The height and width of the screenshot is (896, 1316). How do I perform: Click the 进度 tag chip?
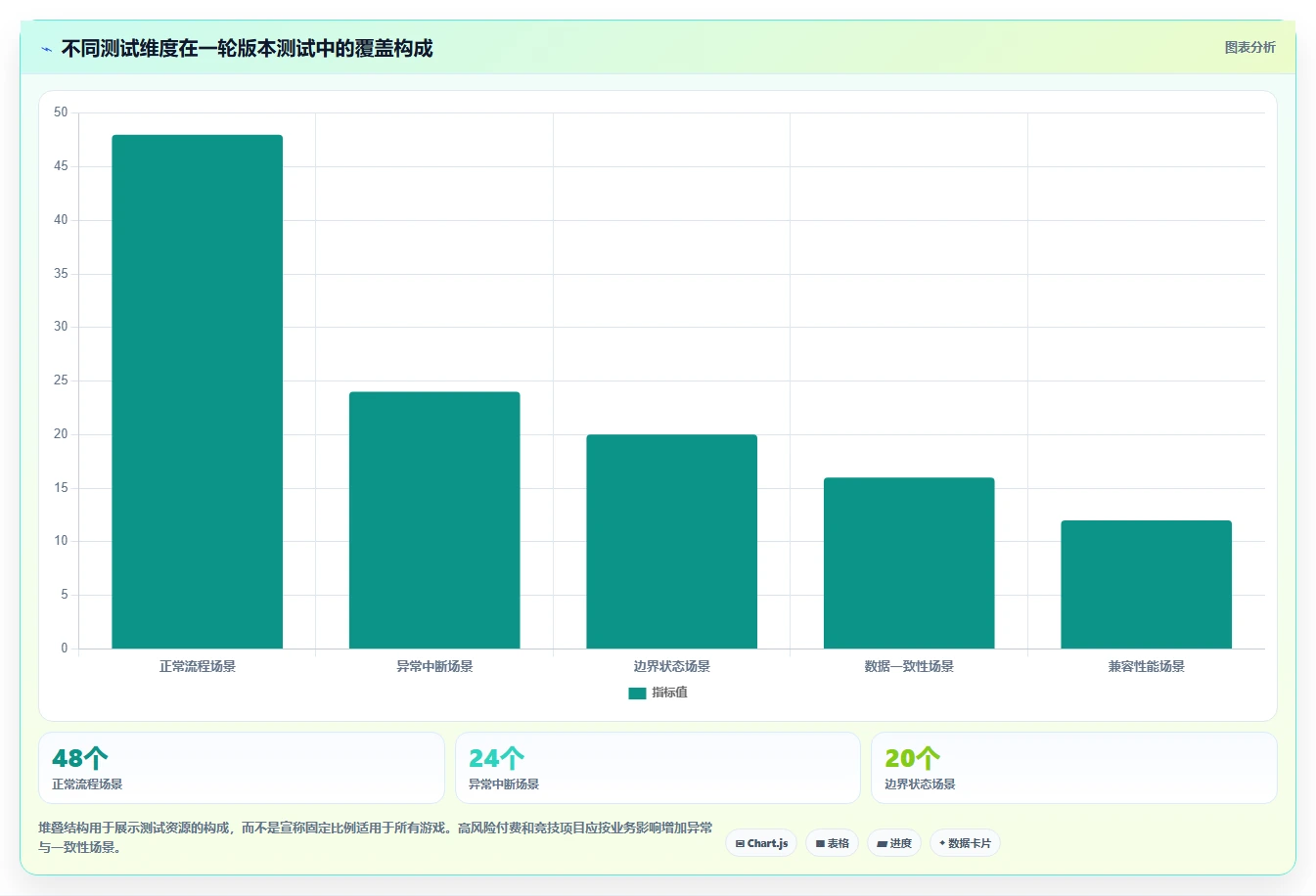coord(894,843)
